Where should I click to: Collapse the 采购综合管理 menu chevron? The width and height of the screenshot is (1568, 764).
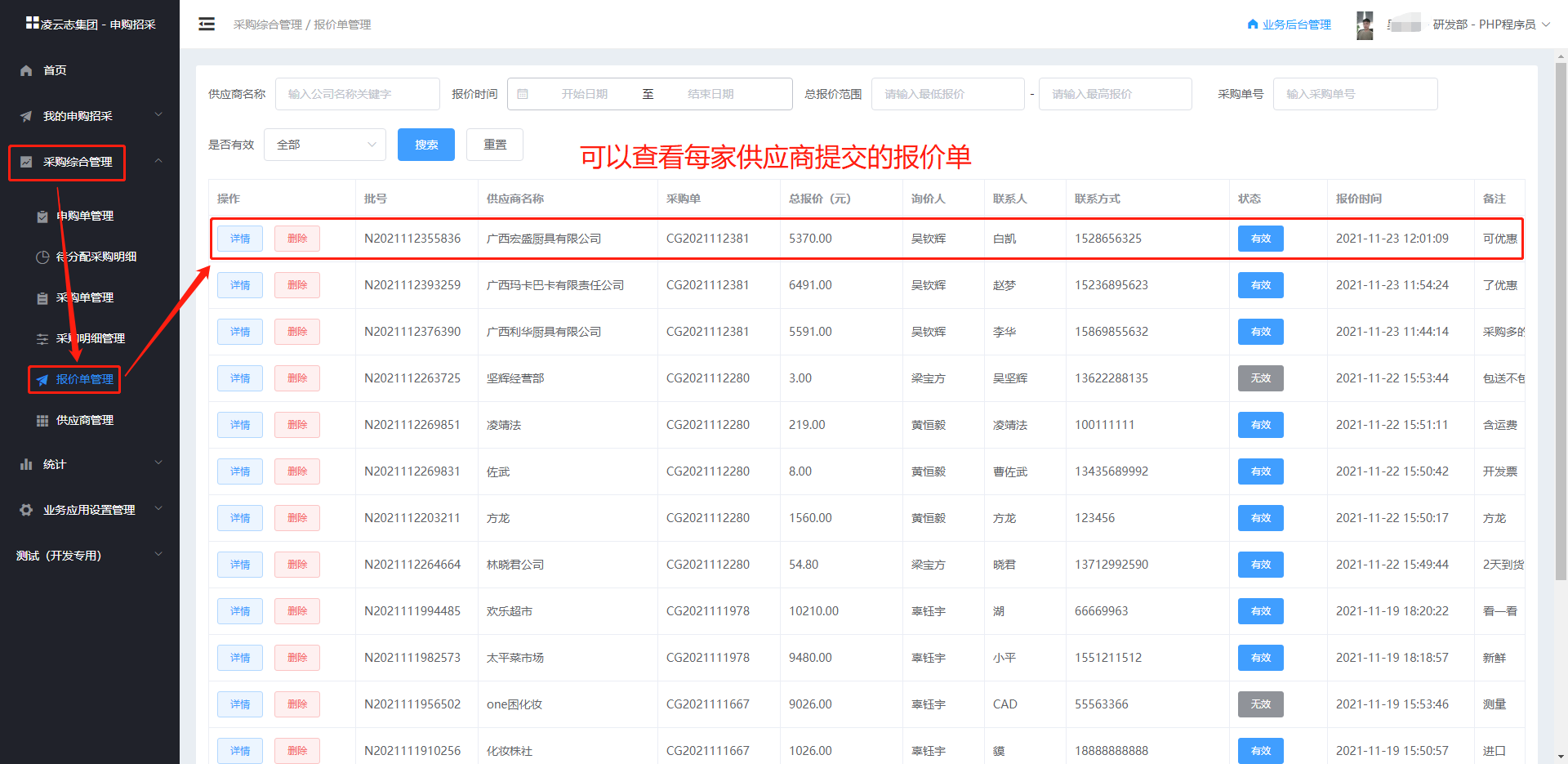[x=158, y=161]
